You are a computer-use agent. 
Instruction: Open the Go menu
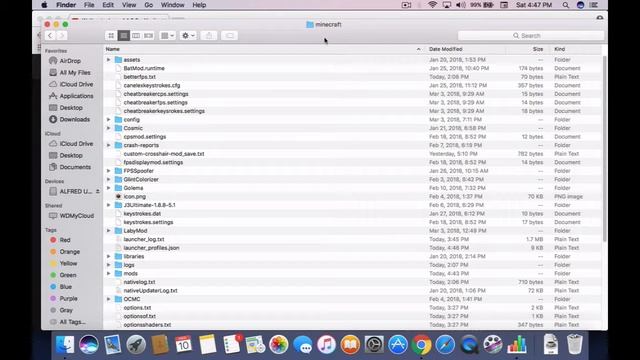coord(149,5)
